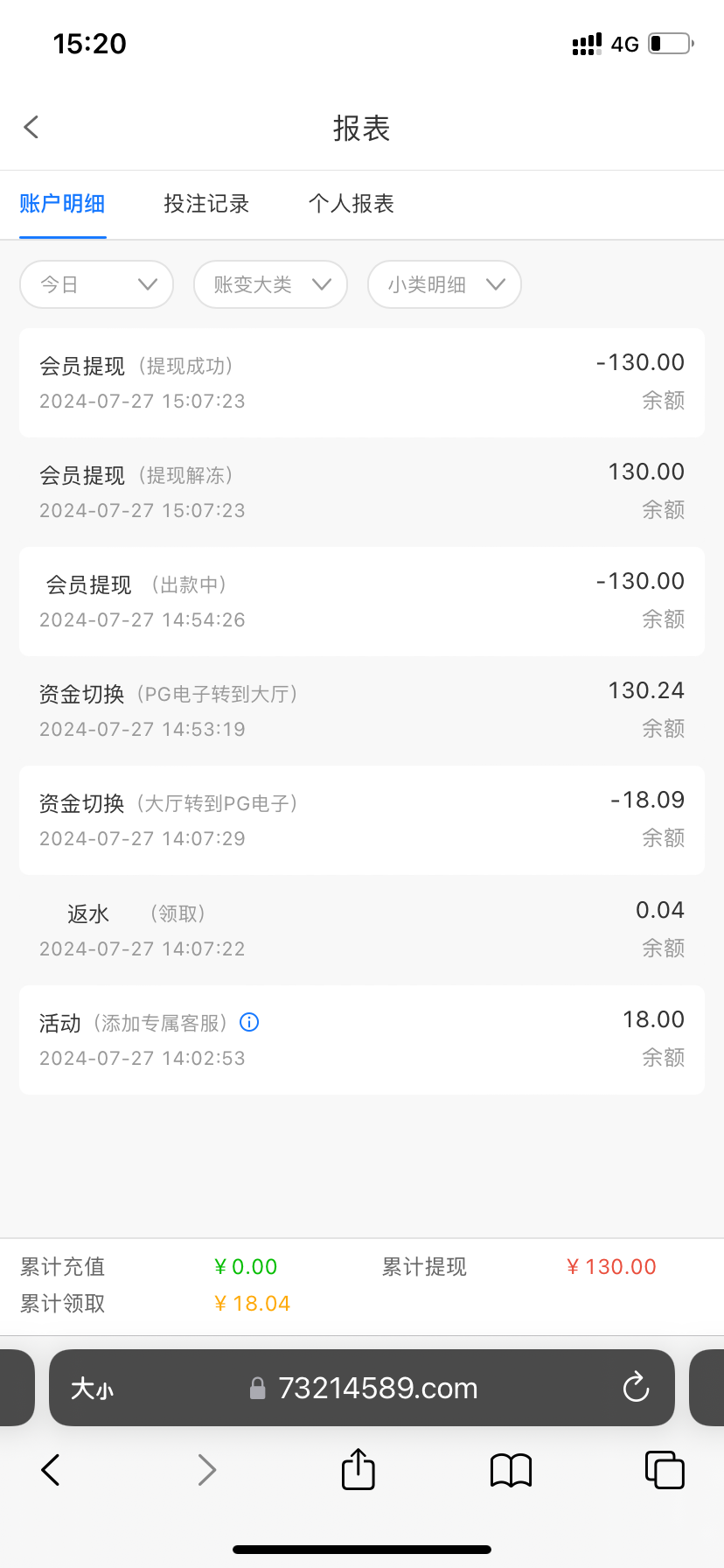Open the 账变大类 category dropdown
This screenshot has width=724, height=1568.
coord(270,284)
